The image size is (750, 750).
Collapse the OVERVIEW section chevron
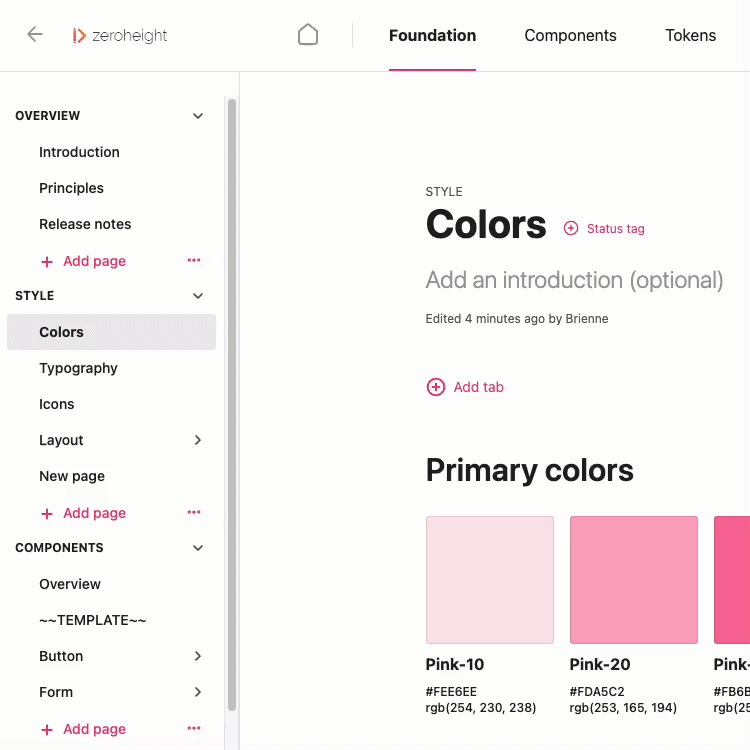coord(198,116)
